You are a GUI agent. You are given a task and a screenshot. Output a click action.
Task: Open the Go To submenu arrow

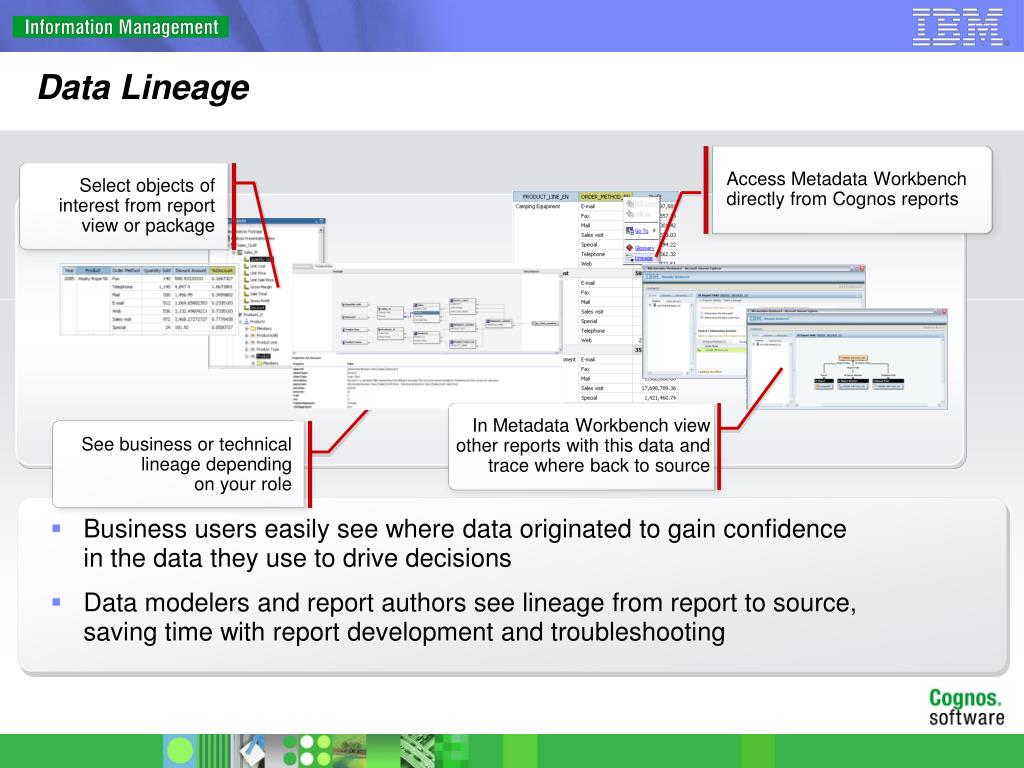click(x=654, y=231)
